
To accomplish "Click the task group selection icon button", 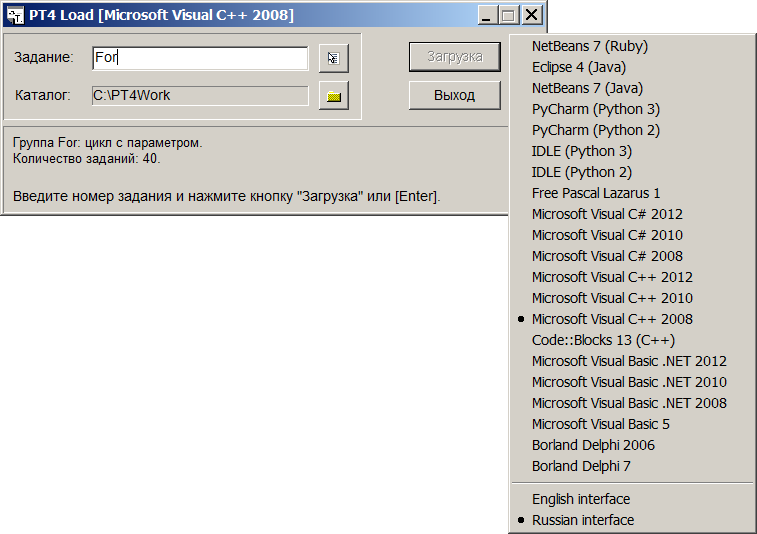I will (334, 58).
